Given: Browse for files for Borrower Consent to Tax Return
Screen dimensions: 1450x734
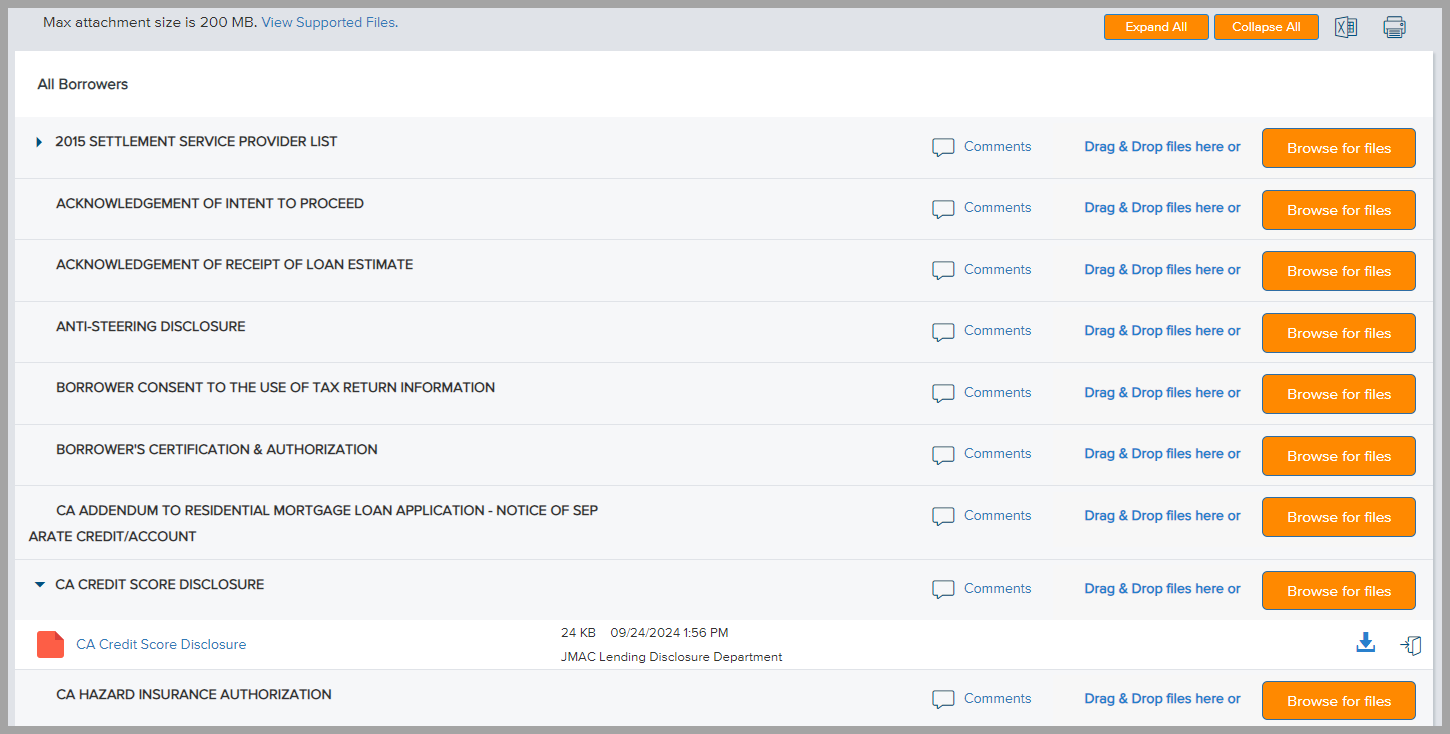Looking at the screenshot, I should coord(1338,394).
